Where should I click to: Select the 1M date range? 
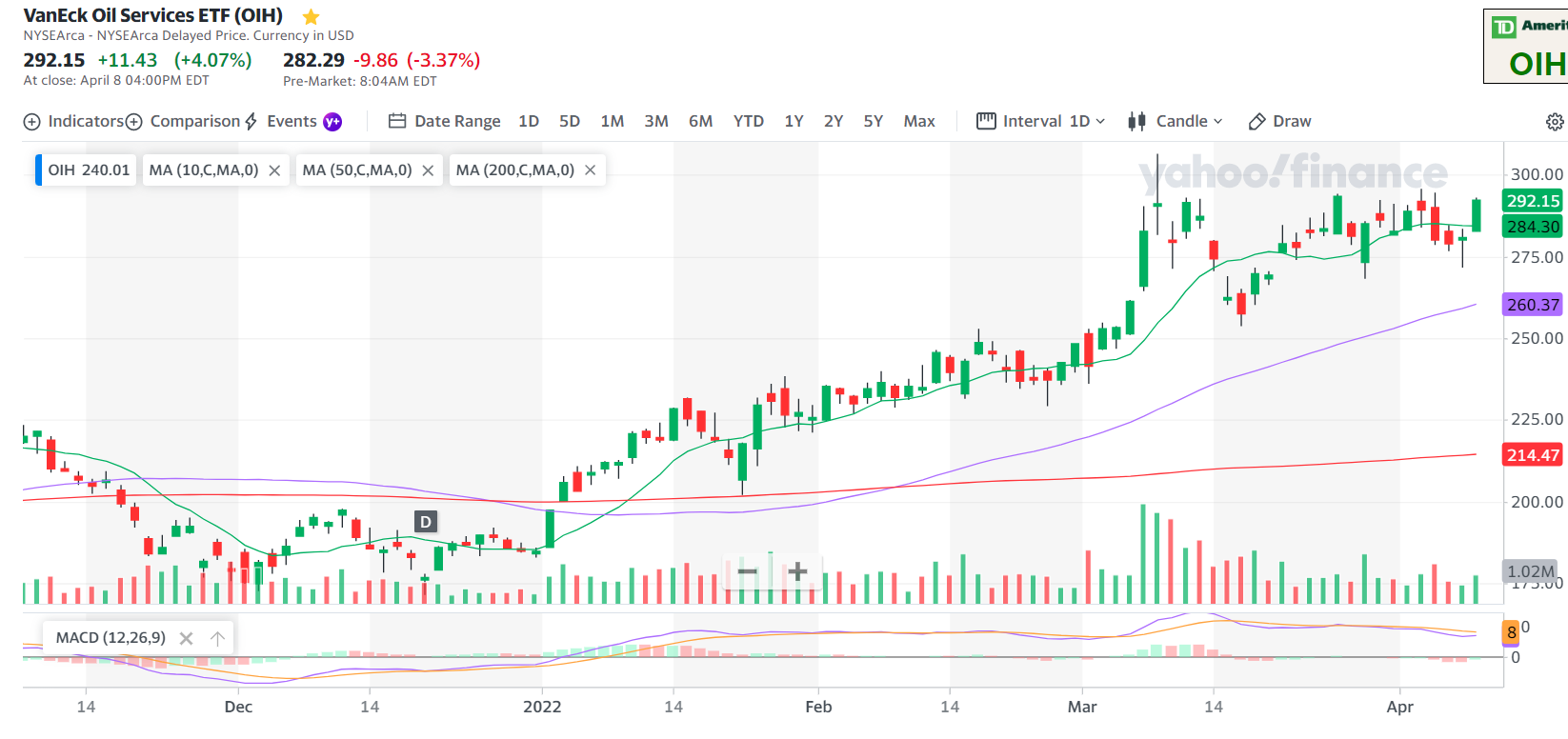click(x=613, y=121)
